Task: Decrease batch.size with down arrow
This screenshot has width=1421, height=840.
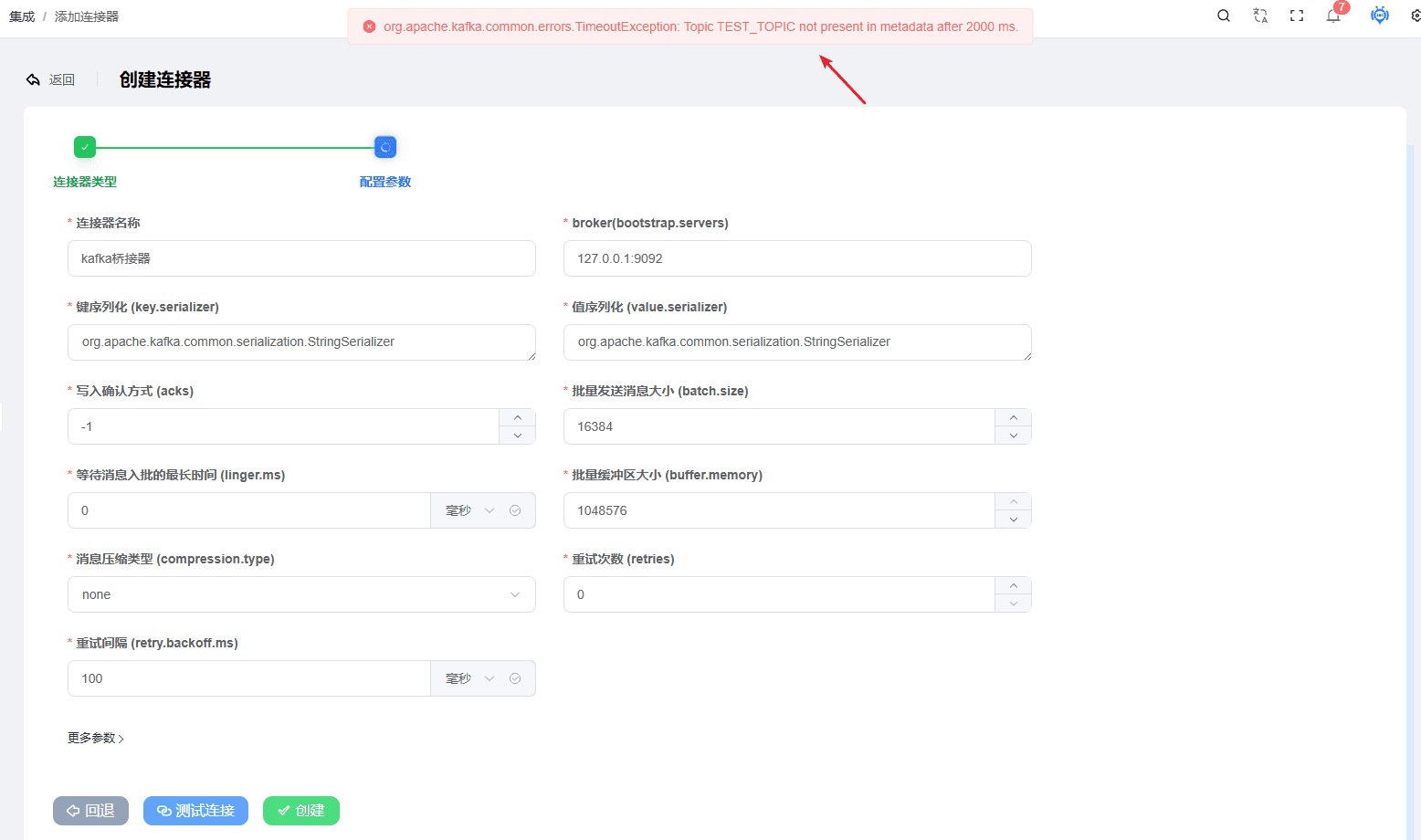Action: [1014, 436]
